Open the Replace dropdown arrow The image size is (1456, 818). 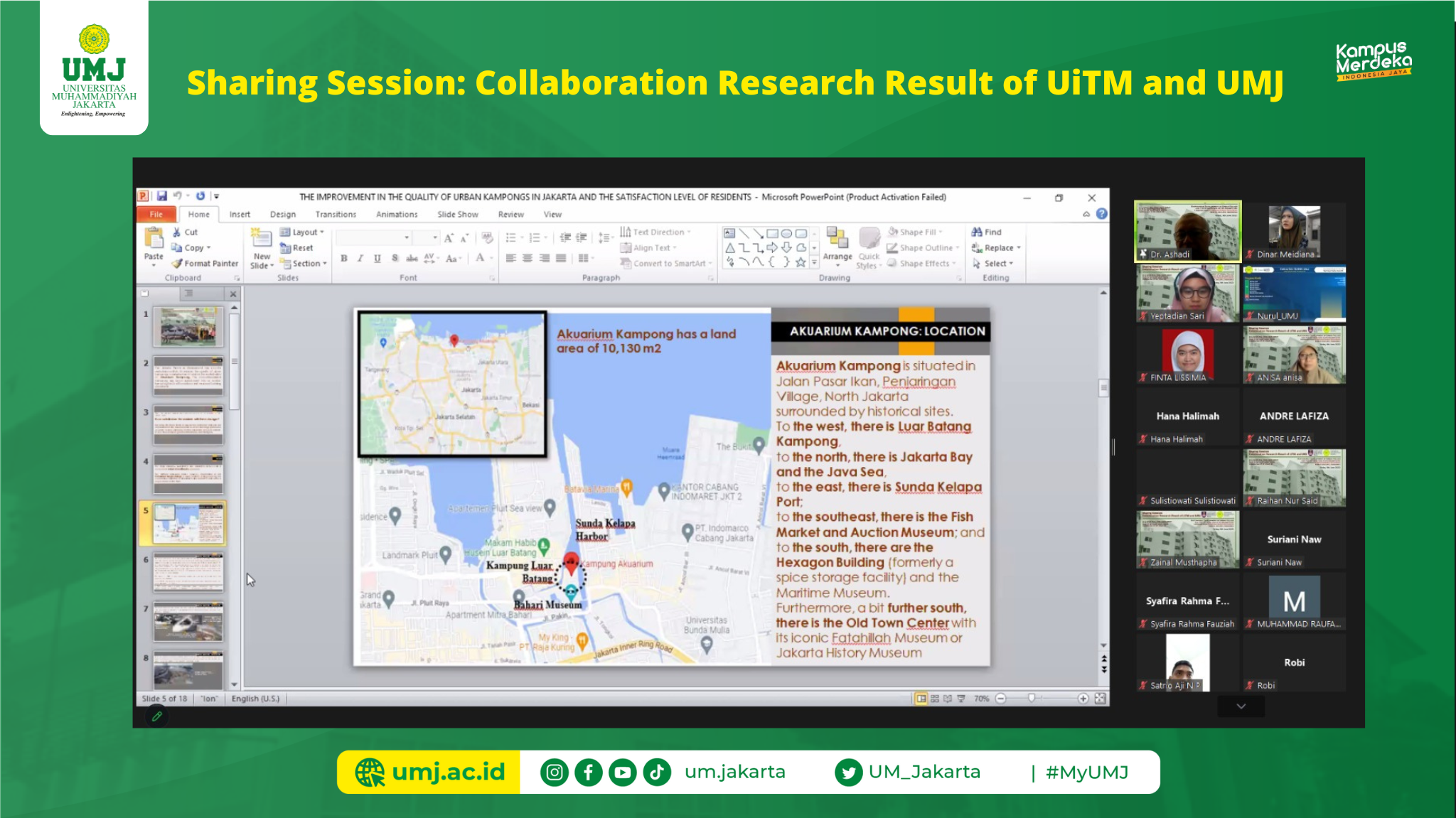point(1019,248)
